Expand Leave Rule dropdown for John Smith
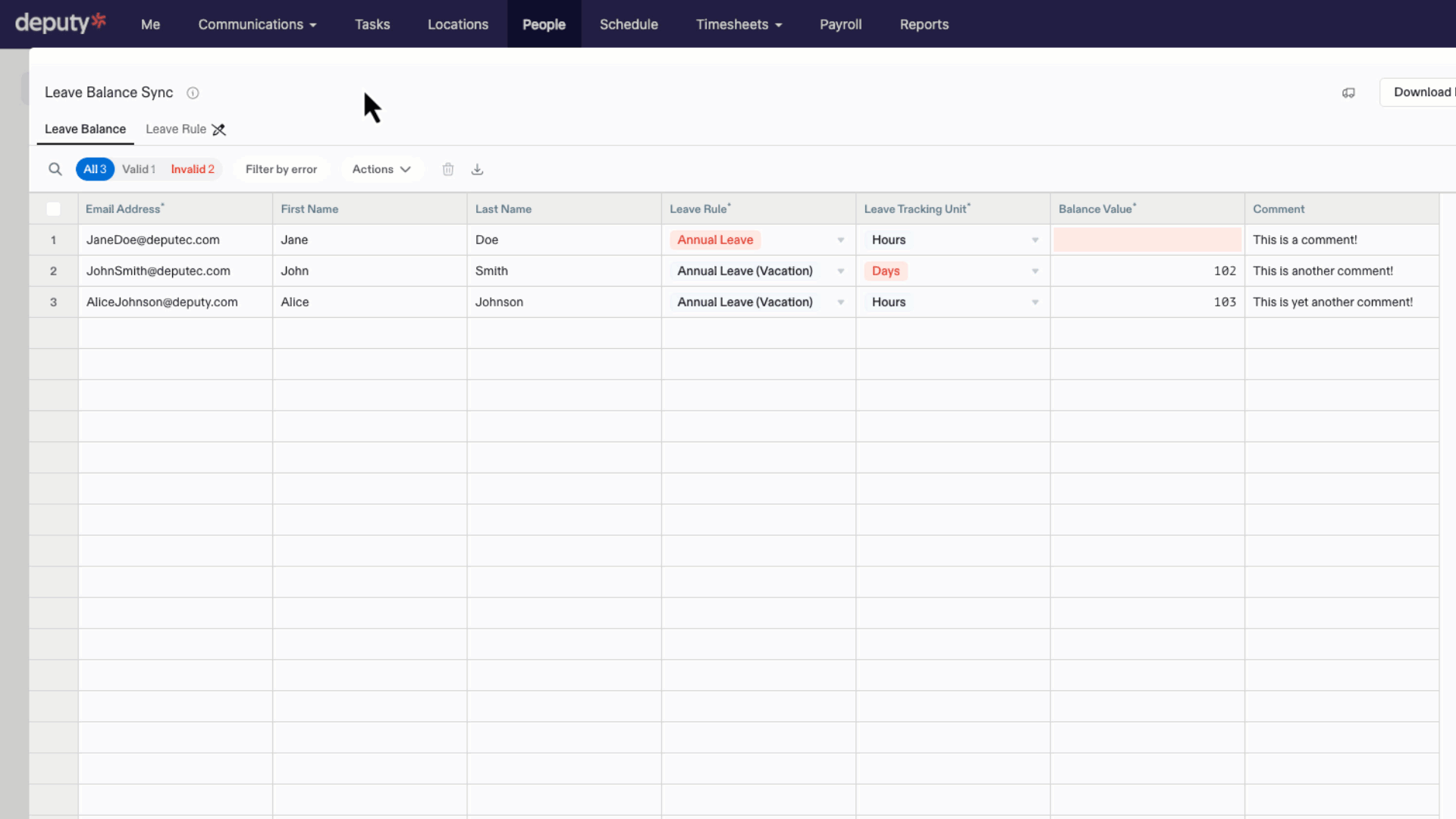 click(841, 271)
